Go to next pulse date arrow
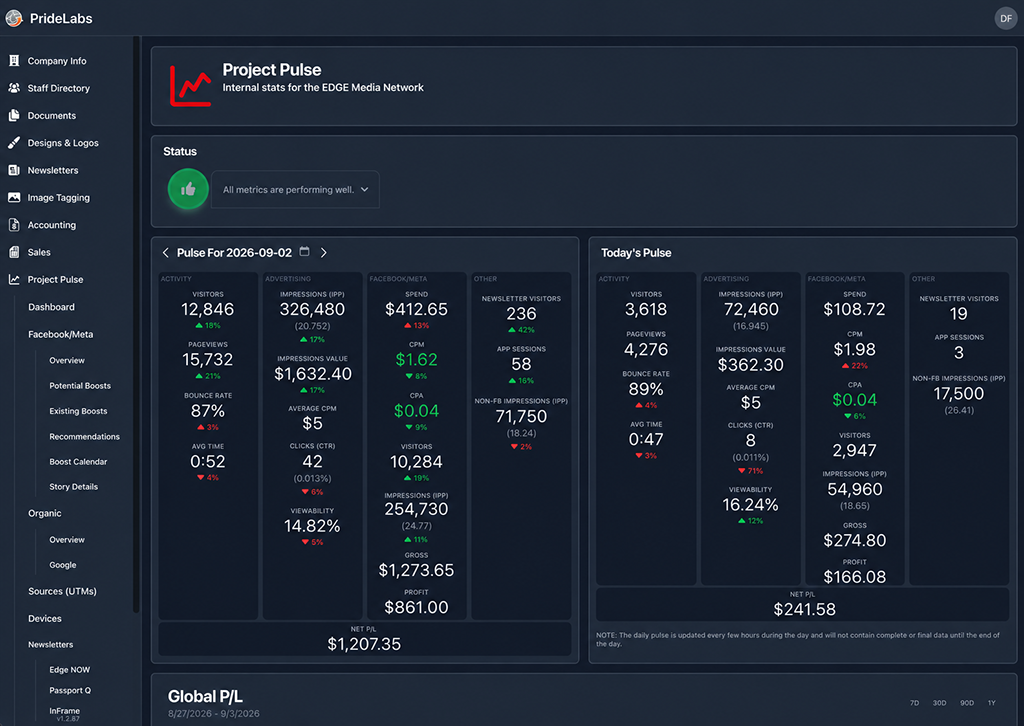Viewport: 1024px width, 726px height. (323, 253)
